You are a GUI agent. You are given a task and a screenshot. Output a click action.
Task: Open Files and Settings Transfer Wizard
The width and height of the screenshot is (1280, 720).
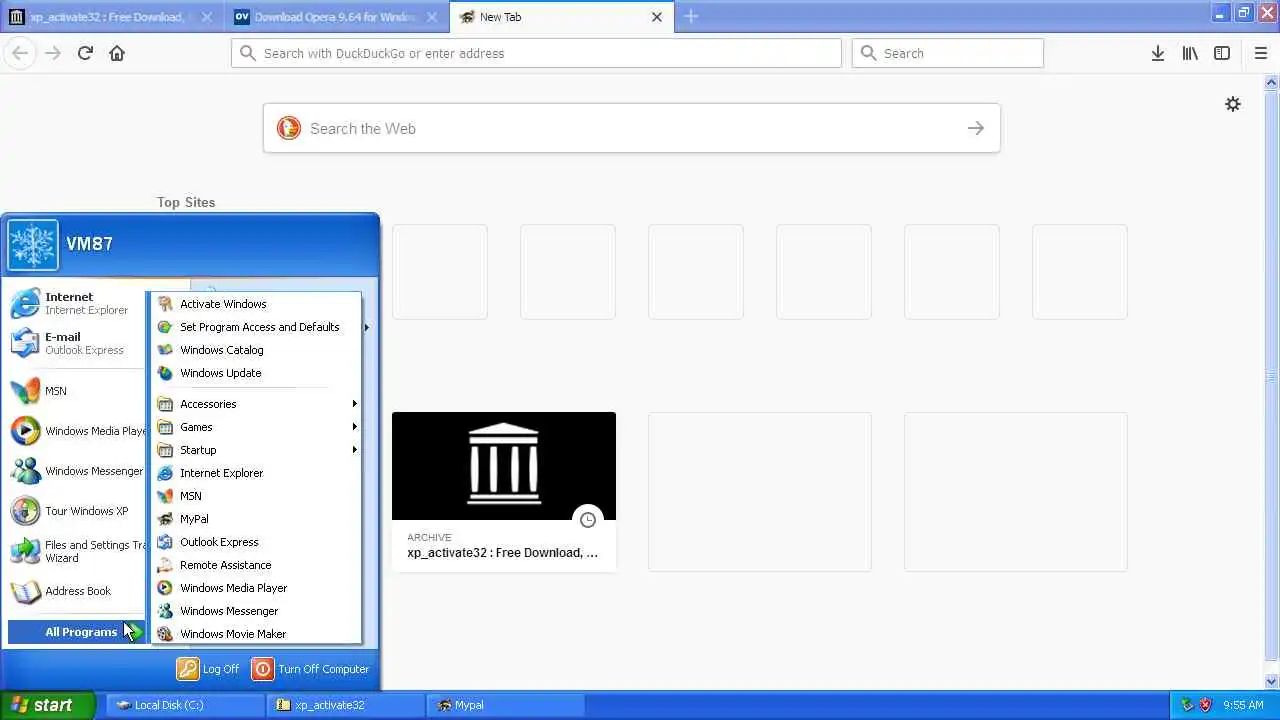[77, 551]
